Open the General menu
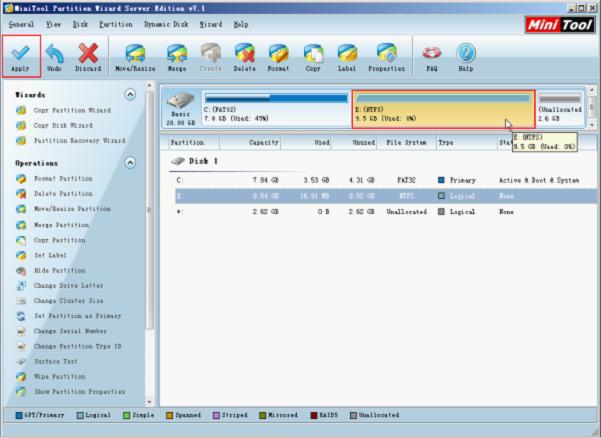This screenshot has width=601, height=438. 21,24
